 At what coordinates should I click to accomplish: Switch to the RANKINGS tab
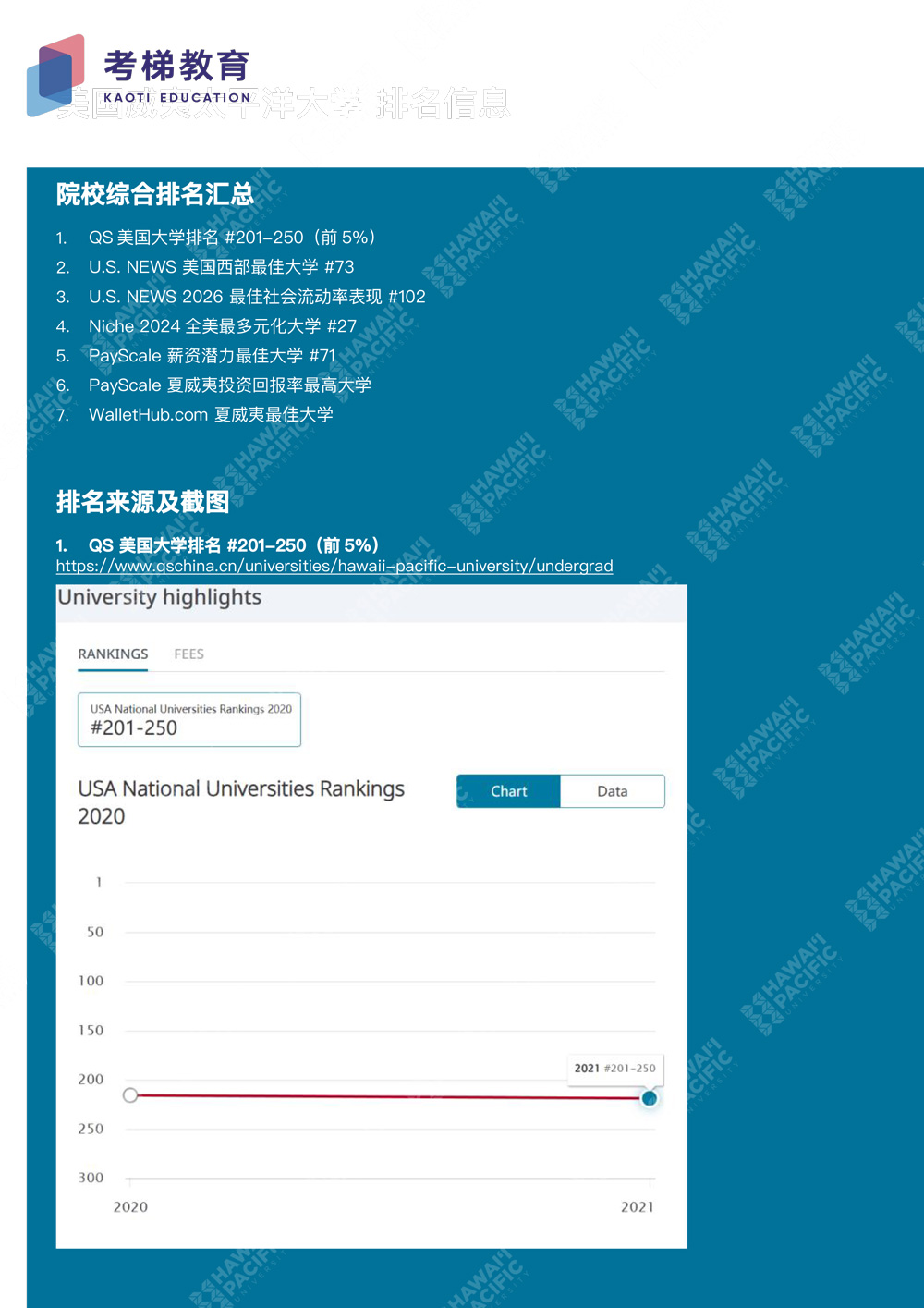pos(113,654)
